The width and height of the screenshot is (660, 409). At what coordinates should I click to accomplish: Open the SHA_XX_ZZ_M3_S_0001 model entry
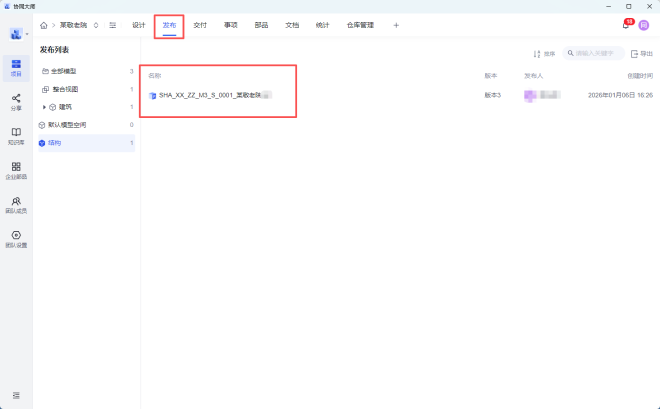pyautogui.click(x=210, y=95)
